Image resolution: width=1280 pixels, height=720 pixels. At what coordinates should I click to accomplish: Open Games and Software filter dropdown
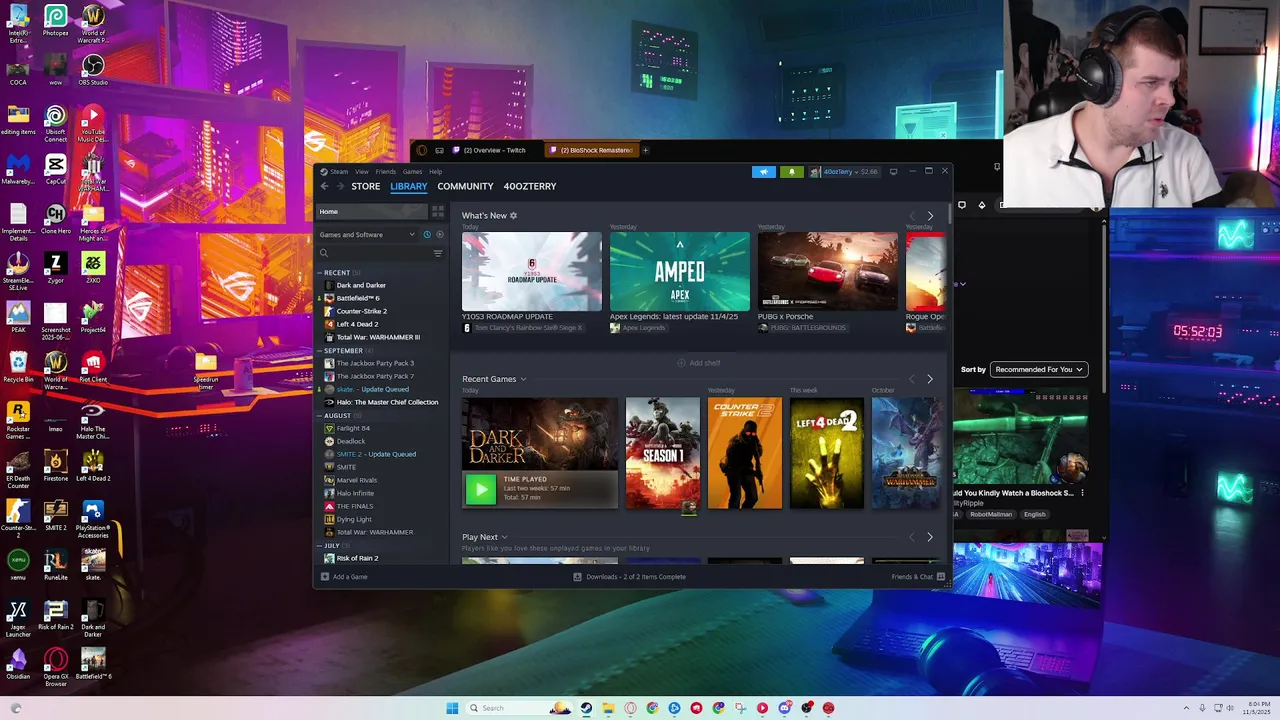[x=367, y=234]
